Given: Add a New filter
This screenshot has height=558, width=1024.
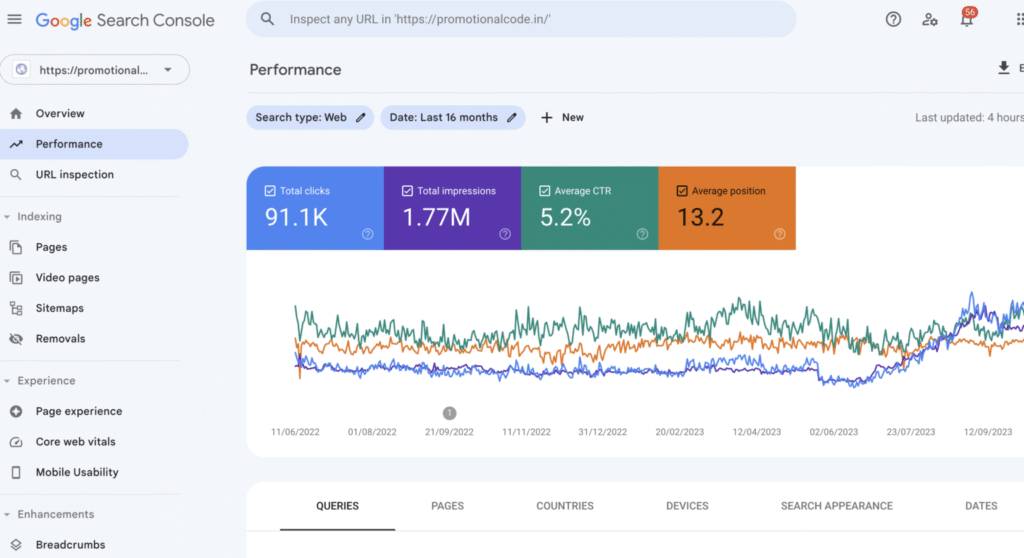Looking at the screenshot, I should (562, 117).
